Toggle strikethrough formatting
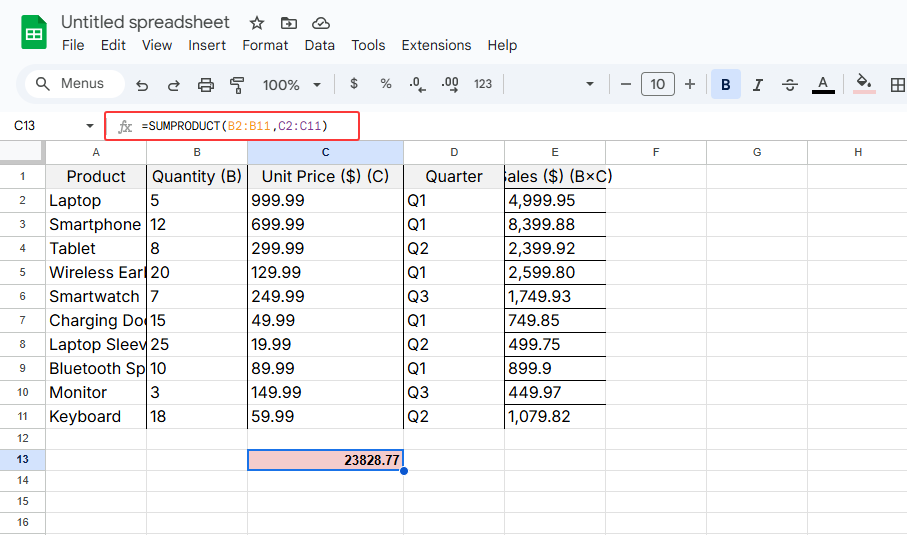The height and width of the screenshot is (535, 907). [789, 85]
